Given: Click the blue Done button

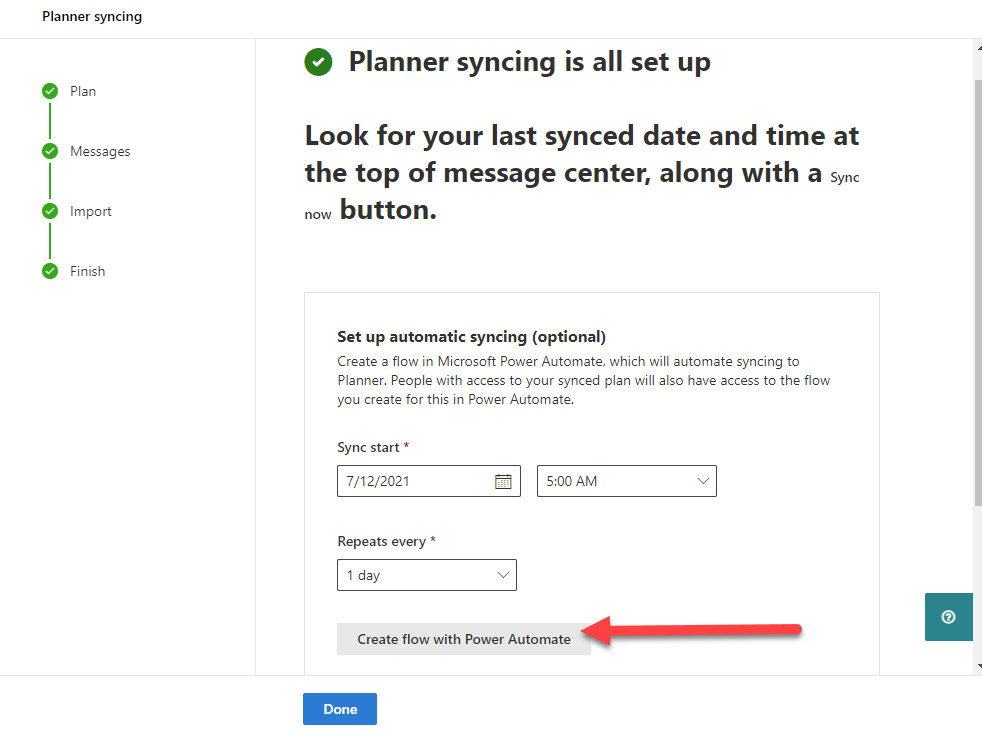Looking at the screenshot, I should [340, 709].
